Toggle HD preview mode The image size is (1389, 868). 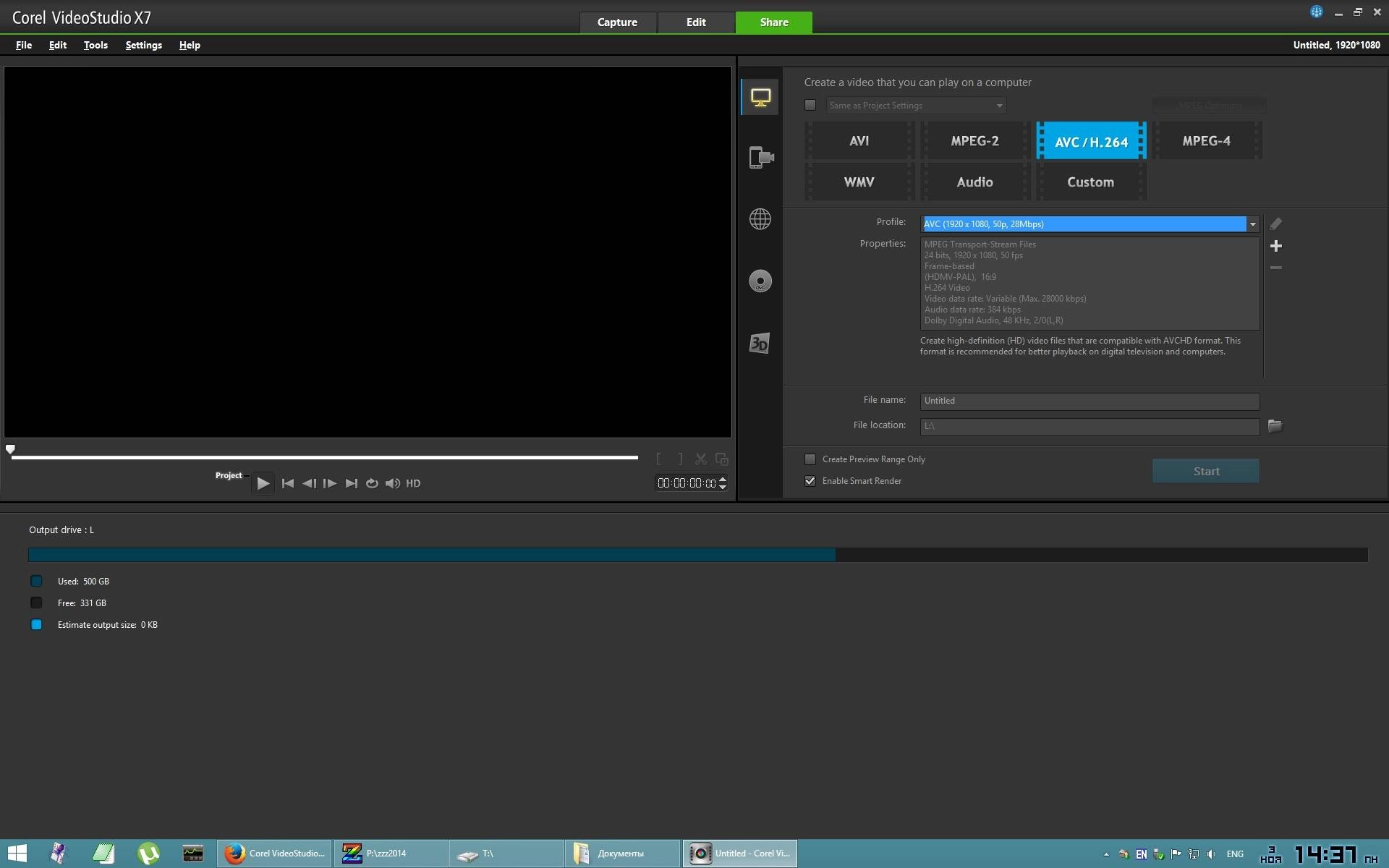[x=413, y=483]
